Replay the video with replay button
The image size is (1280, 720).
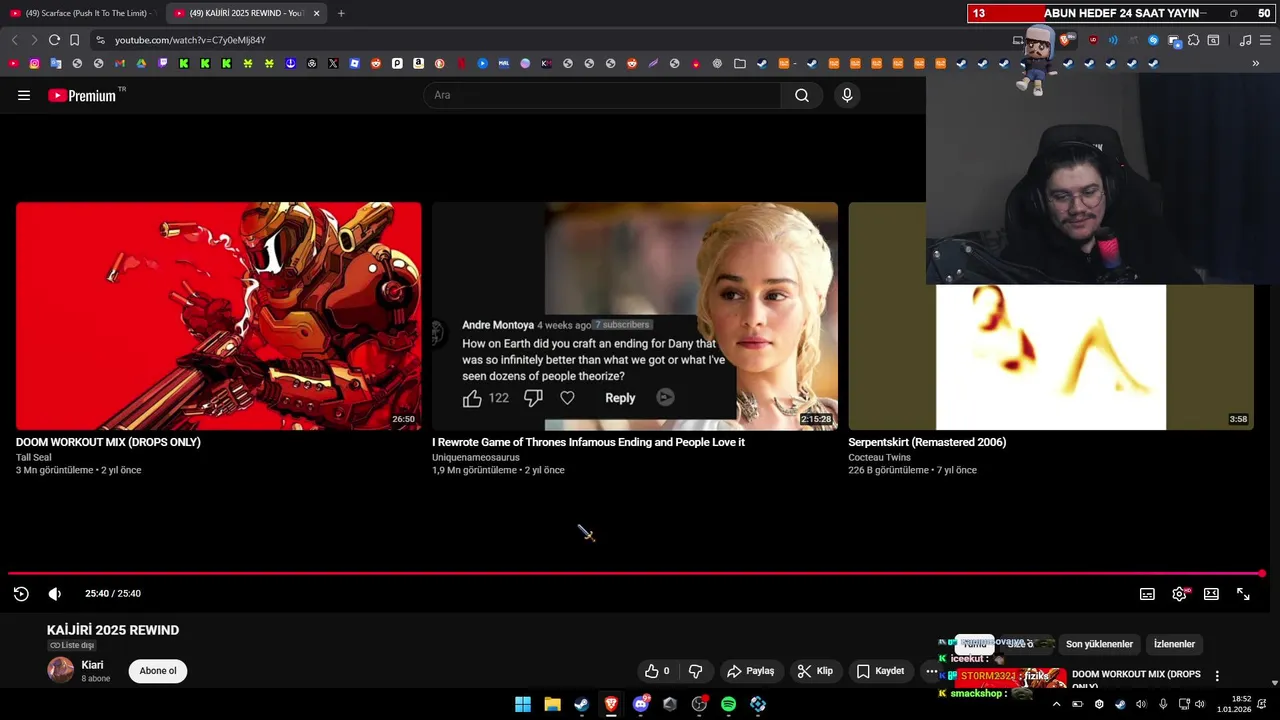(21, 594)
